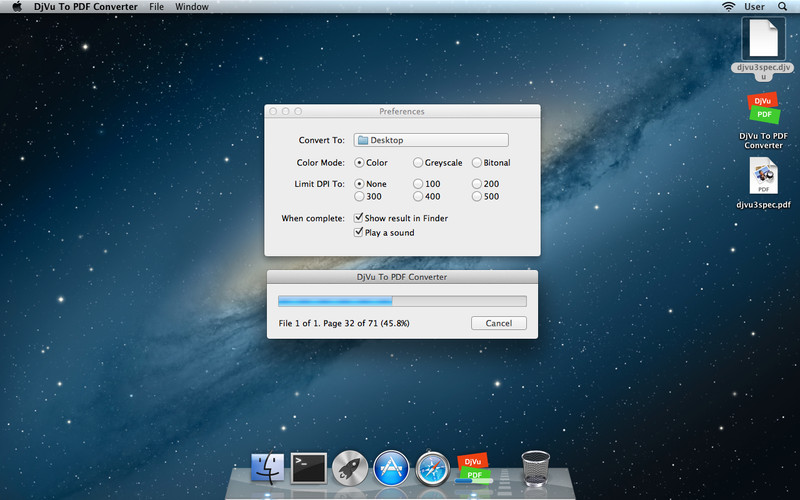Open Finder from the Dock

coord(267,468)
